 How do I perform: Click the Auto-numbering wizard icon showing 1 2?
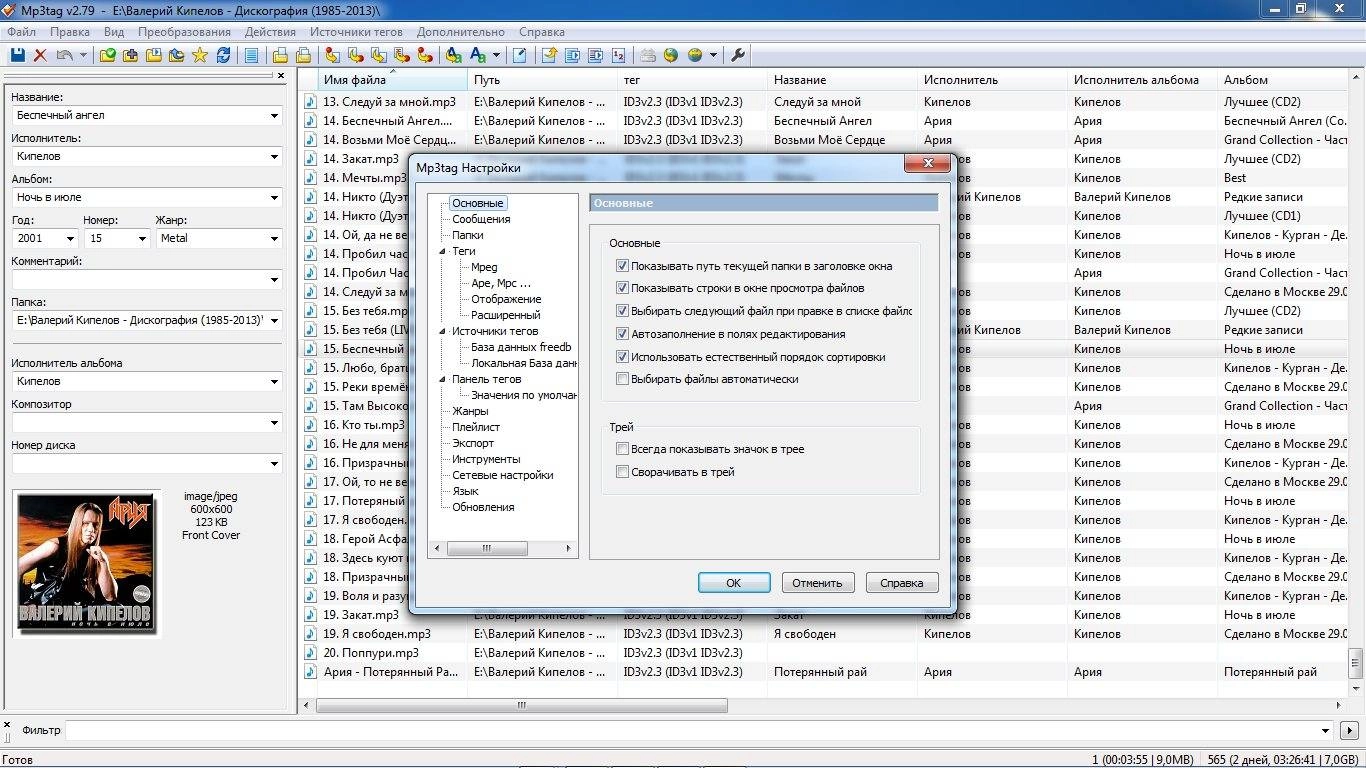[x=619, y=55]
